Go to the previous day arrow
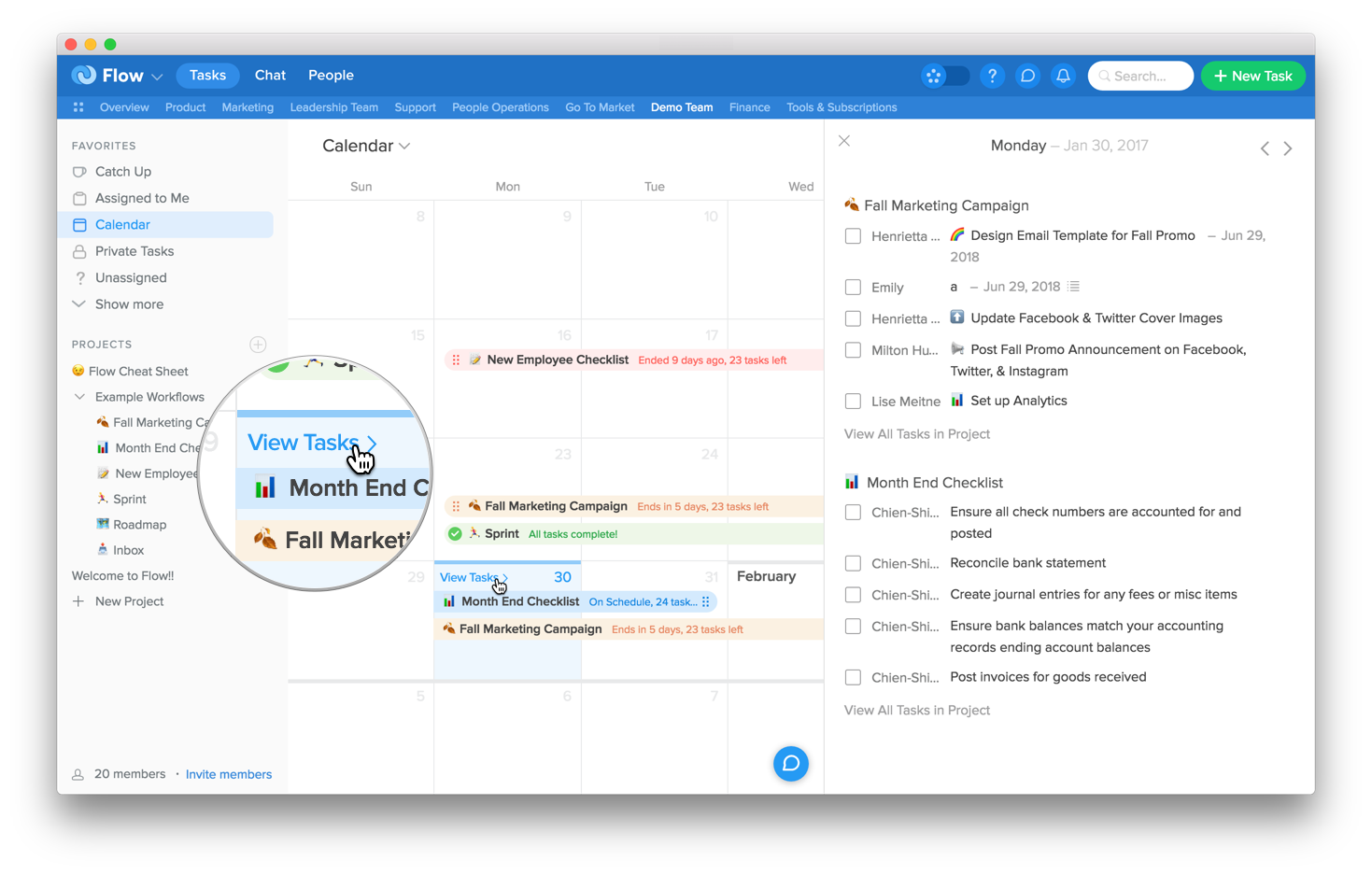 (x=1265, y=148)
